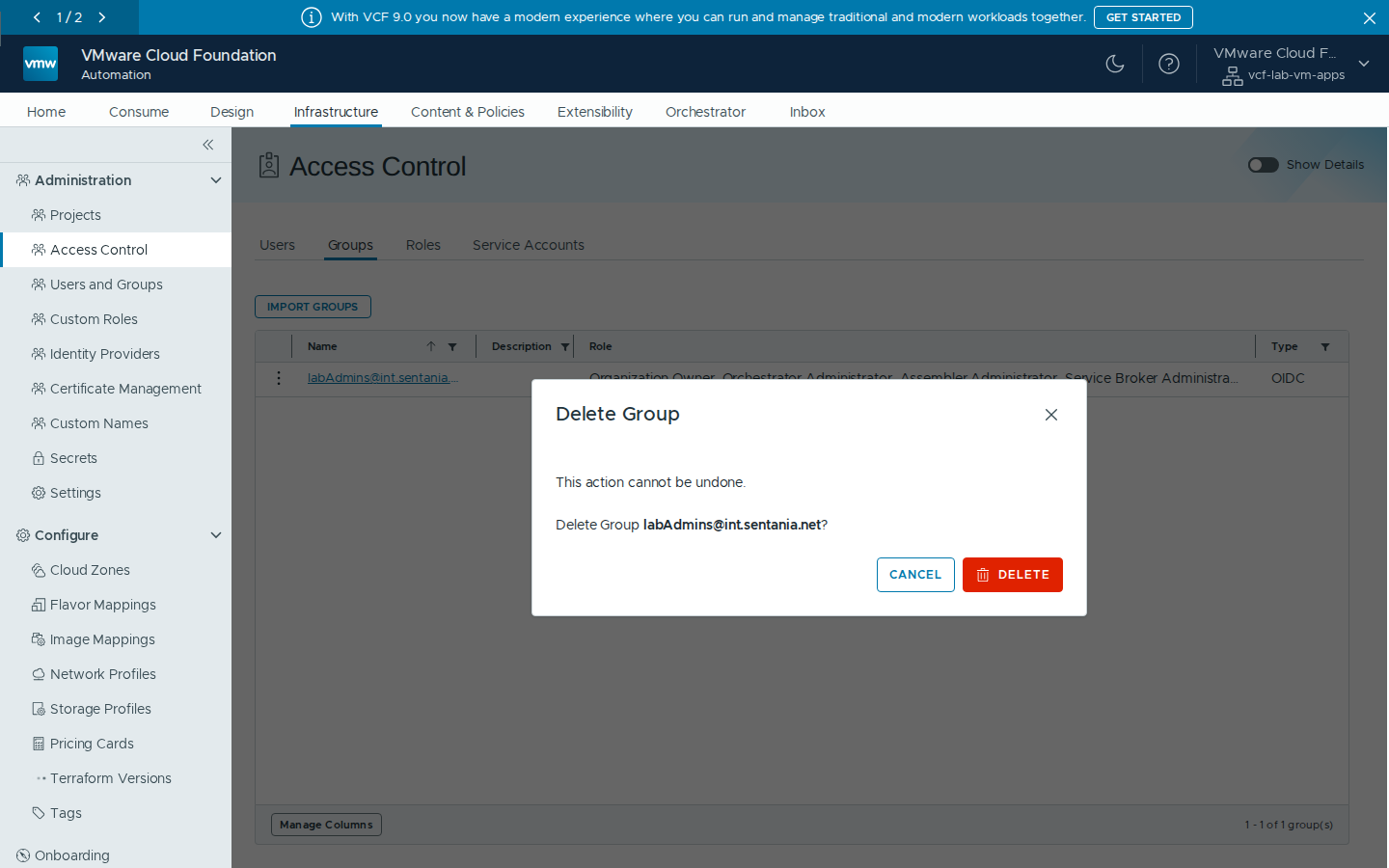The image size is (1389, 868).
Task: Collapse the Configure section chevron
Action: (216, 535)
